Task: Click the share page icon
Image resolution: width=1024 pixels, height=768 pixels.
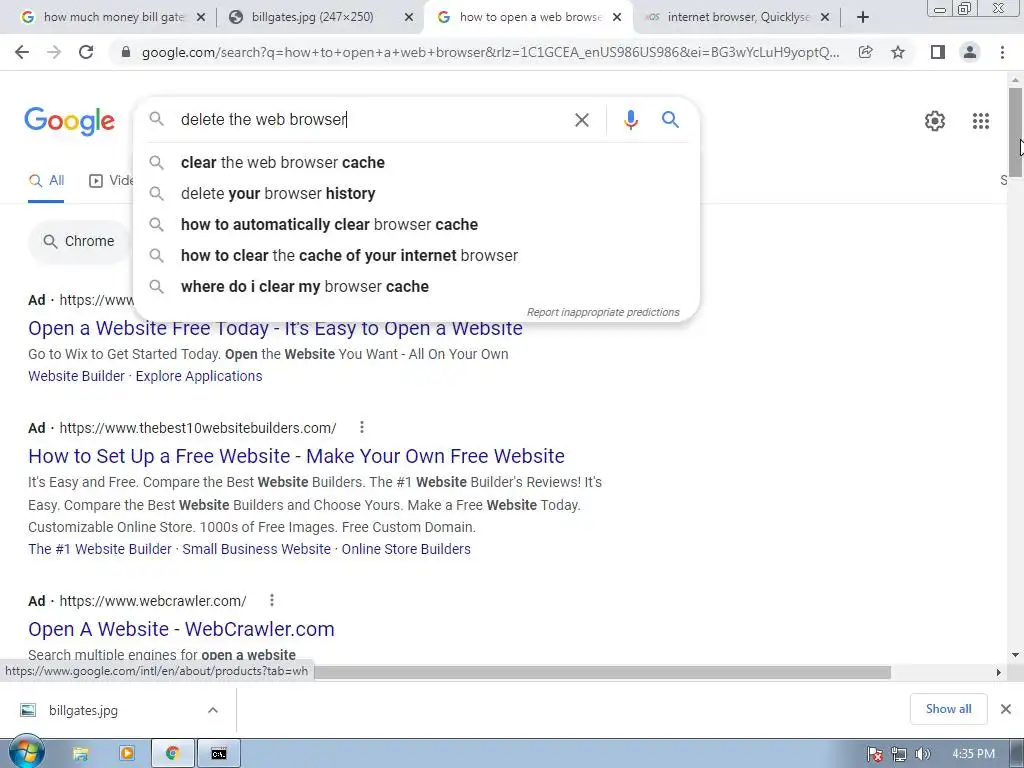Action: pyautogui.click(x=865, y=52)
